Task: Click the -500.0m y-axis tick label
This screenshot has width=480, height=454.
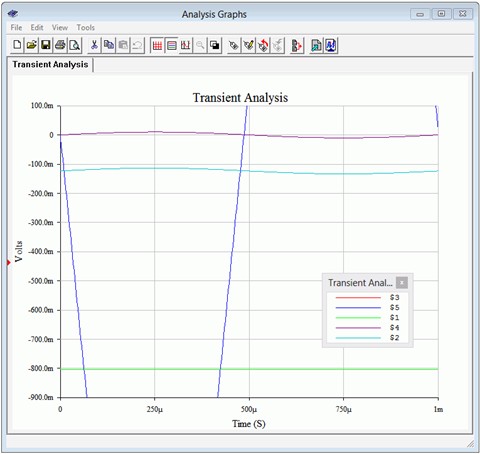Action: pos(41,281)
